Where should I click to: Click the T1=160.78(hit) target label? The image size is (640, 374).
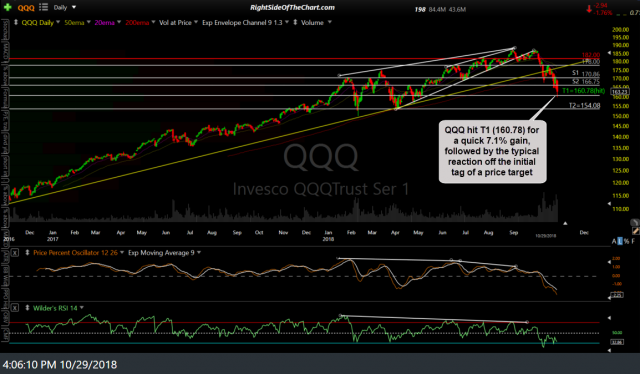584,91
